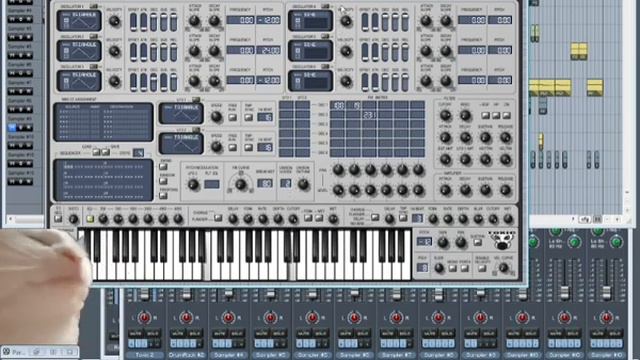Toggle the lit yellow EQ on button
Viewport: 640px width, 360px height.
pos(90,219)
